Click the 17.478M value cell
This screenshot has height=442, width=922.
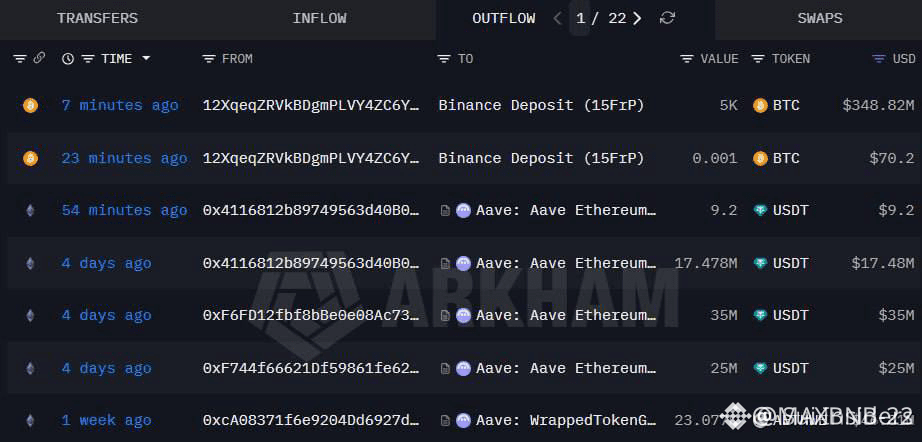[x=706, y=263]
